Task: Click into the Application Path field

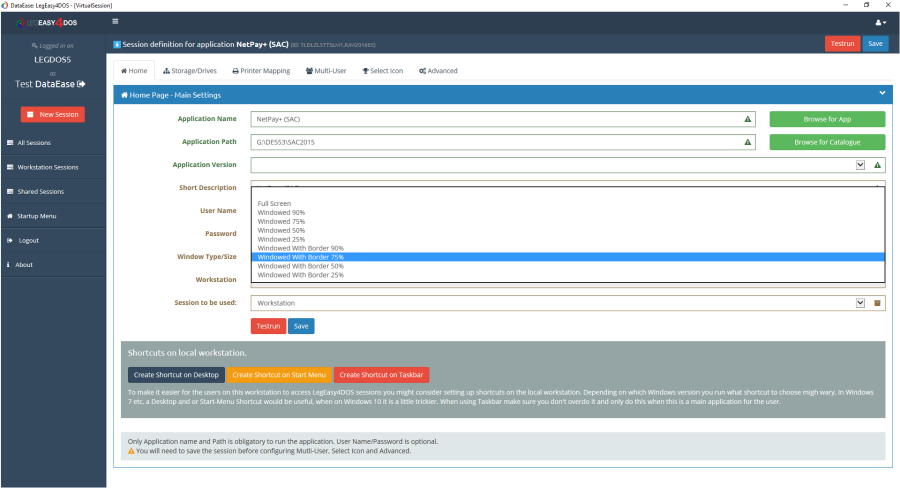Action: pyautogui.click(x=503, y=142)
